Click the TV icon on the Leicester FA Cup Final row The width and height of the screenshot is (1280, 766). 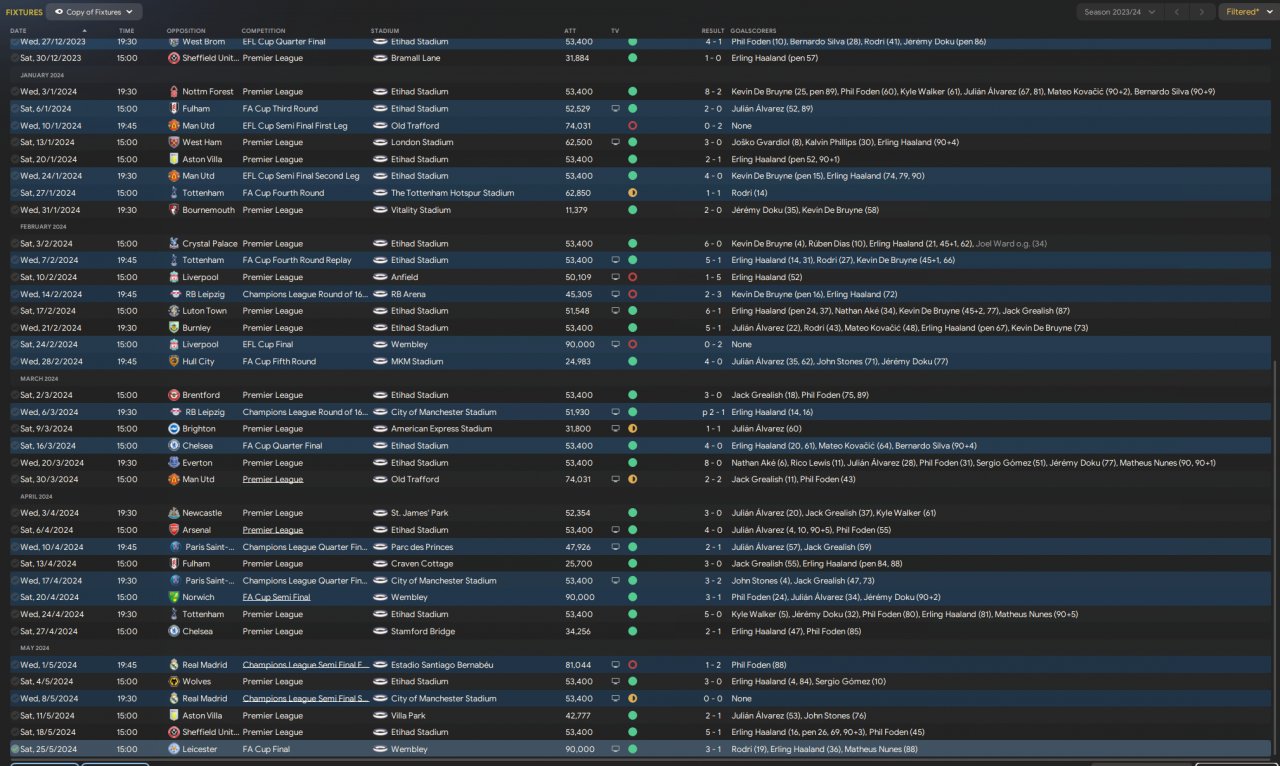coord(615,749)
